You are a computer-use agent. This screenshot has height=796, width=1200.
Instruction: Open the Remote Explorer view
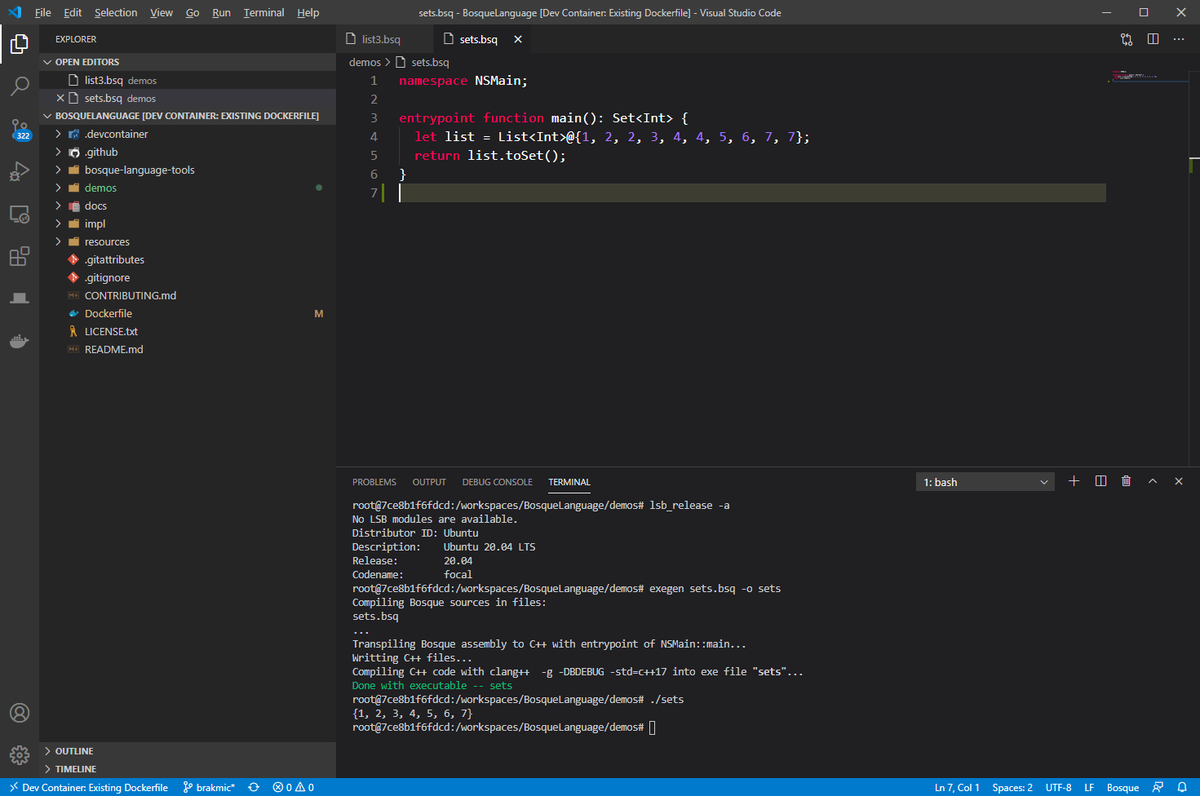19,214
